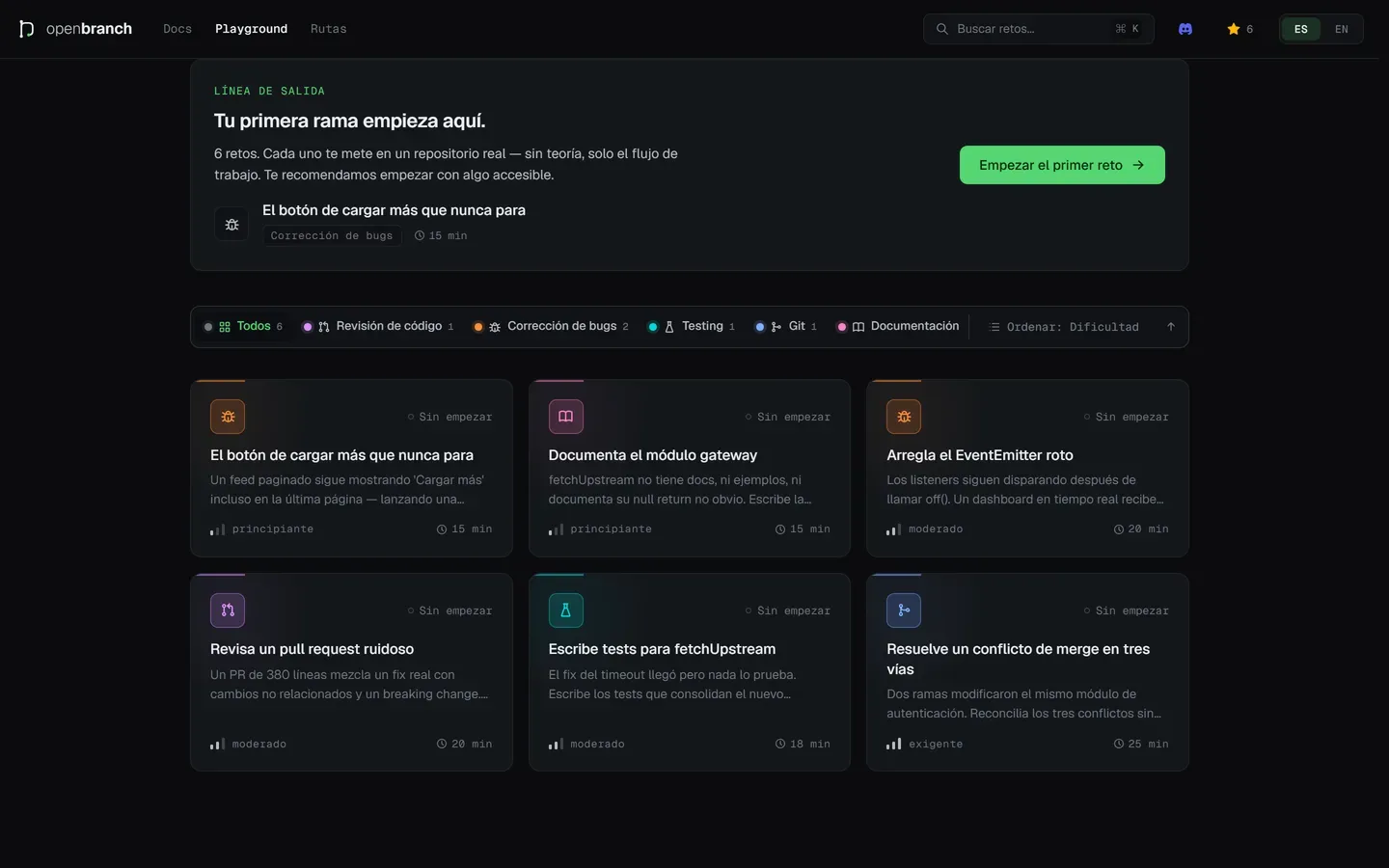This screenshot has height=868, width=1389.
Task: Click the bug icon in the Línea de salida banner
Action: coord(231,224)
